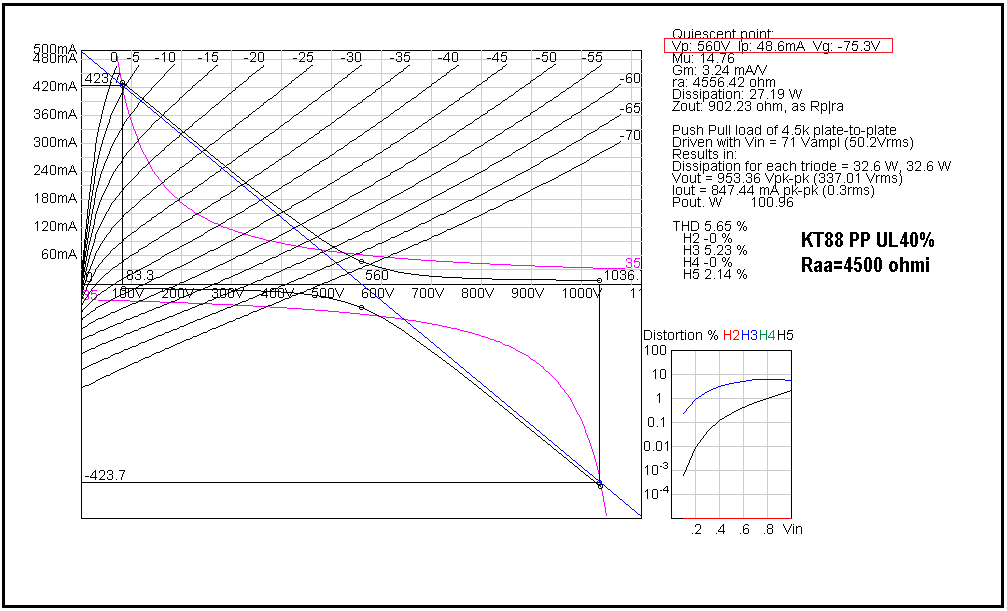Click the '900V' voltage axis label
1007x611 pixels.
point(528,294)
